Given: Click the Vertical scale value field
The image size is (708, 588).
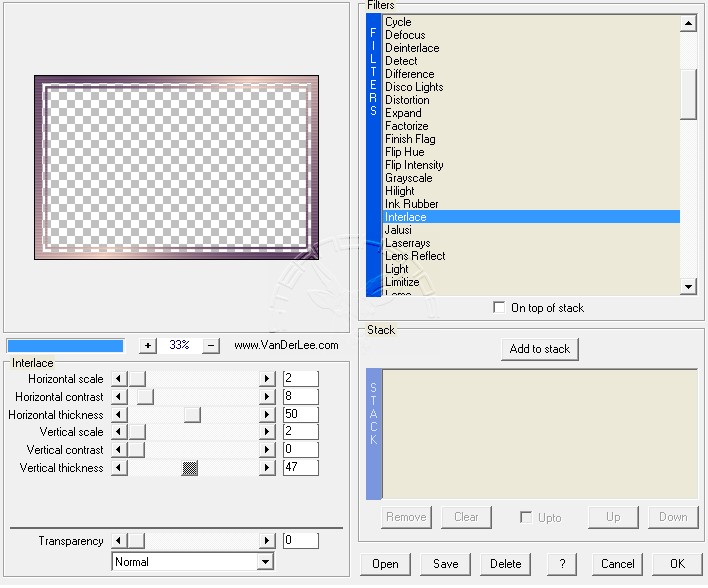Looking at the screenshot, I should (300, 432).
